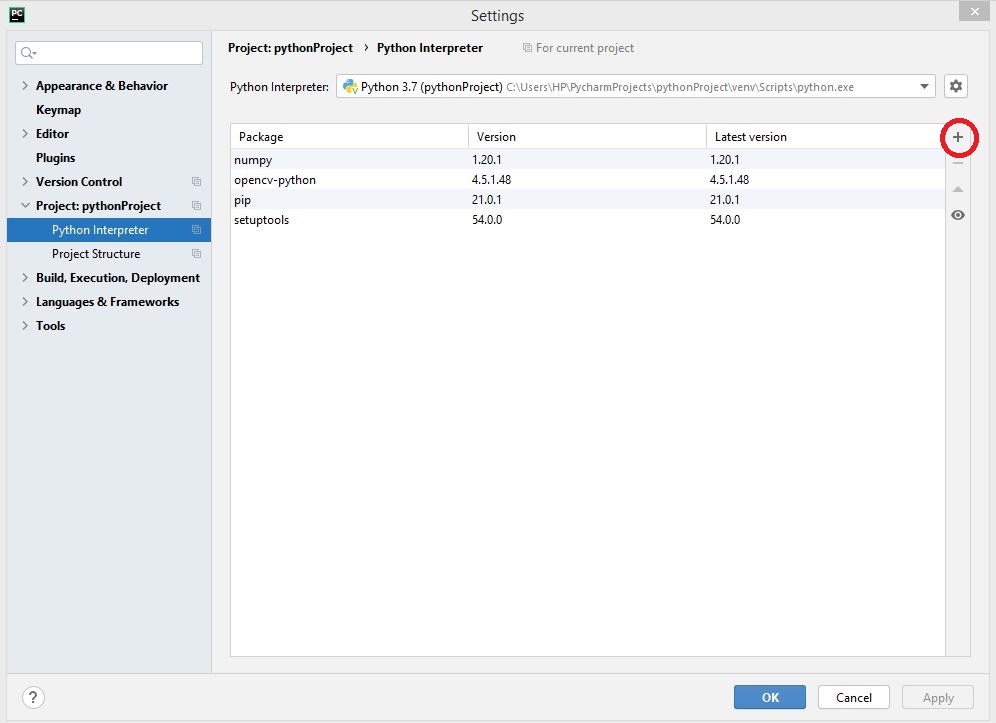This screenshot has width=996, height=723.
Task: Open the Python Interpreter dropdown
Action: point(924,86)
